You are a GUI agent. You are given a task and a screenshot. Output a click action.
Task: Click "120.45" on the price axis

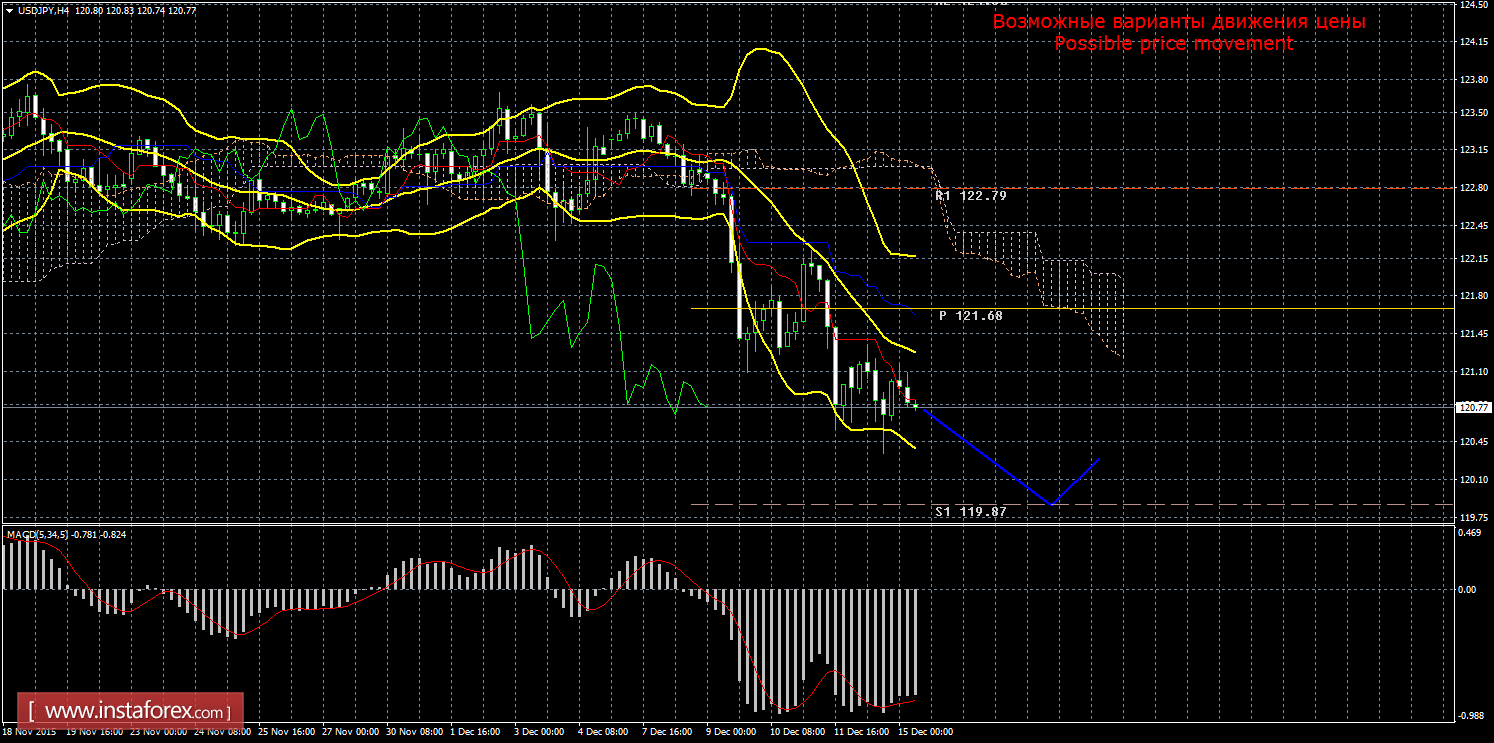[1473, 442]
